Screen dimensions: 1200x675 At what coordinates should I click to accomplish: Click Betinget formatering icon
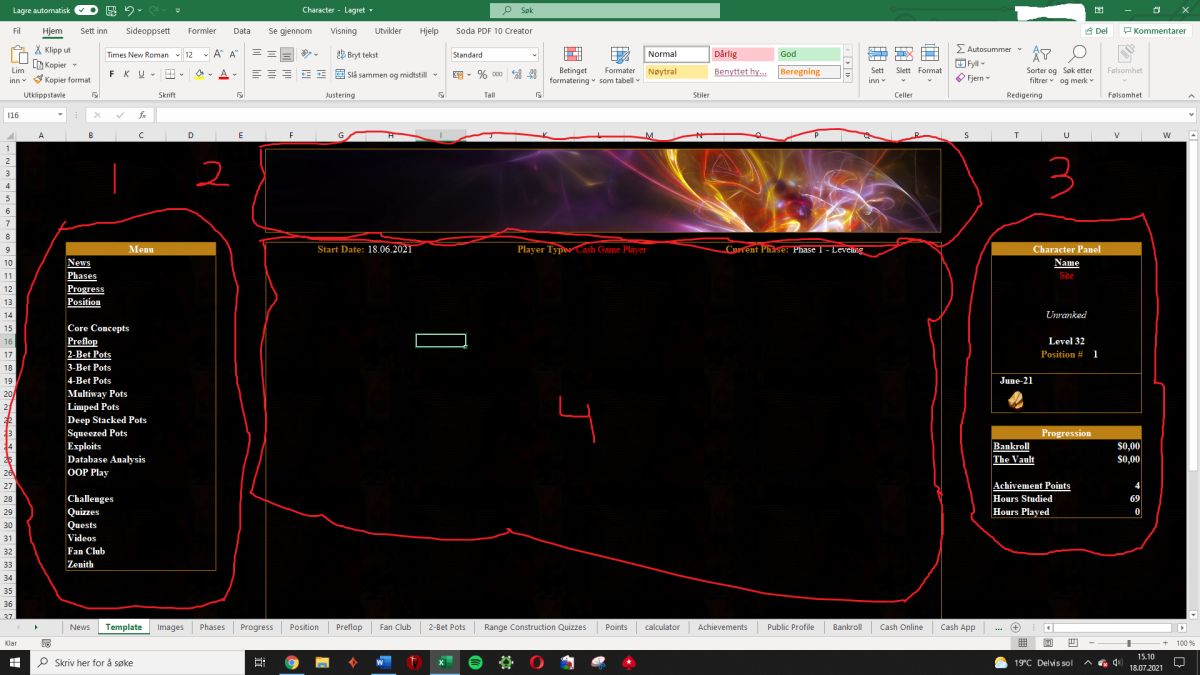pyautogui.click(x=573, y=55)
